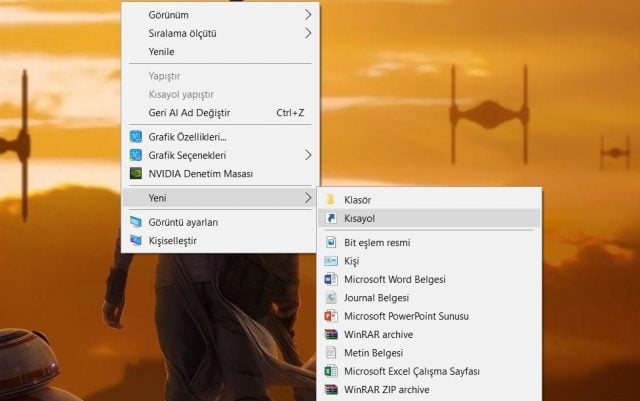Click the NVIDIA Denetim Masası icon
The height and width of the screenshot is (401, 640).
pyautogui.click(x=136, y=174)
